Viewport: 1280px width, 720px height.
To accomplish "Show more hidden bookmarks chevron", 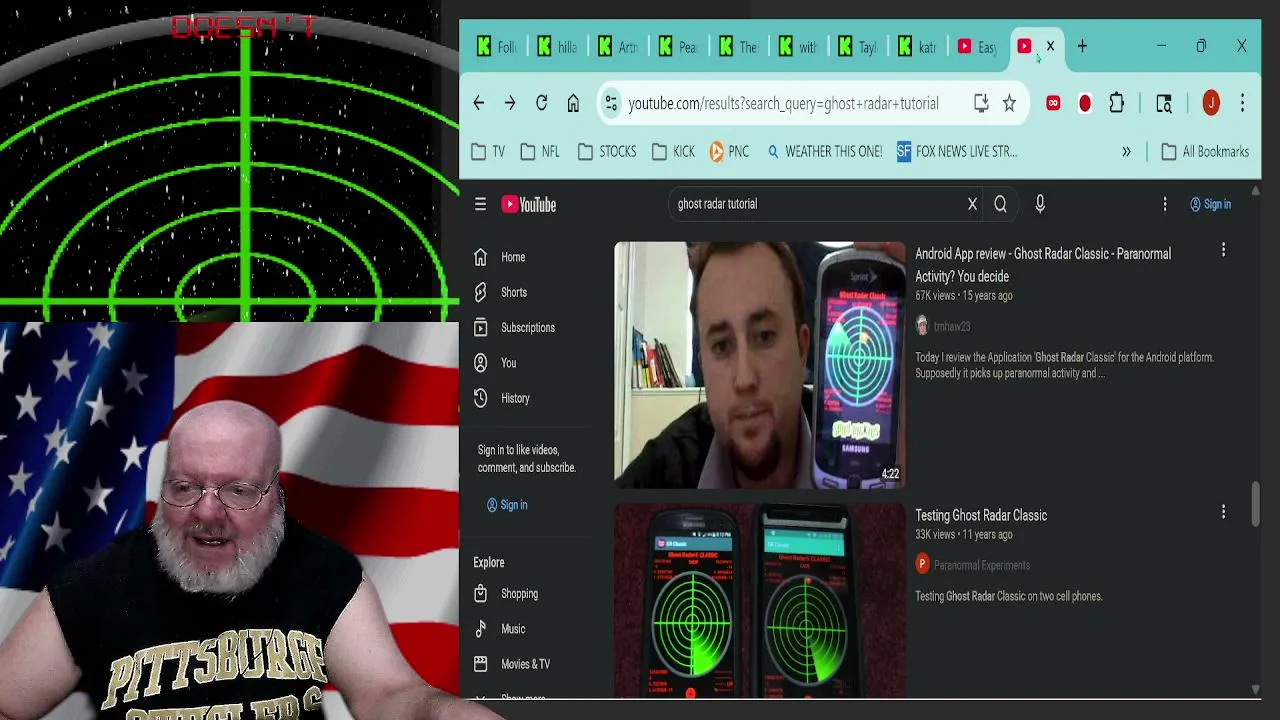I will (x=1126, y=152).
